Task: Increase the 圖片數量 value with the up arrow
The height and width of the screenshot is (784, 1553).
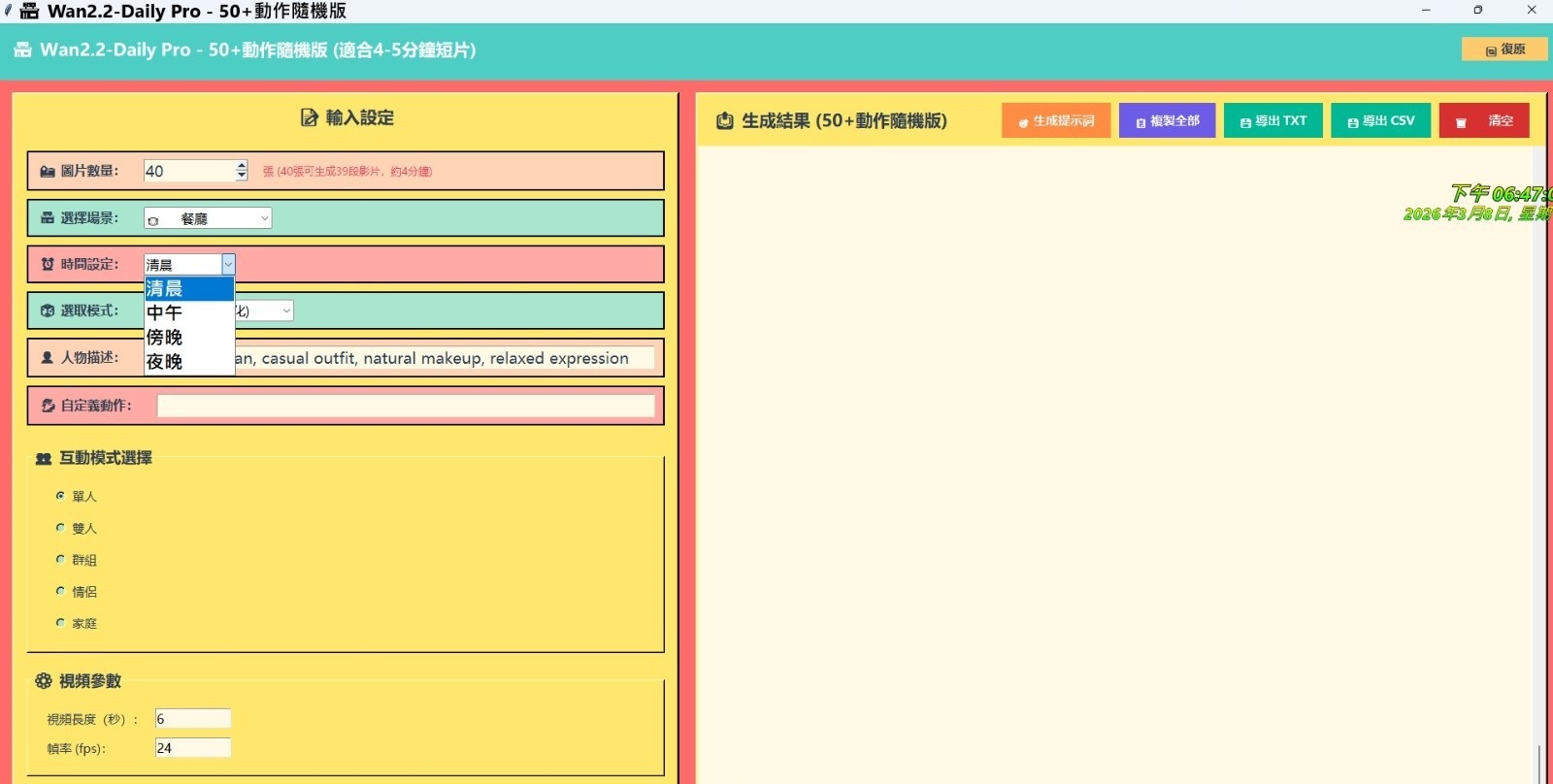Action: click(x=242, y=166)
